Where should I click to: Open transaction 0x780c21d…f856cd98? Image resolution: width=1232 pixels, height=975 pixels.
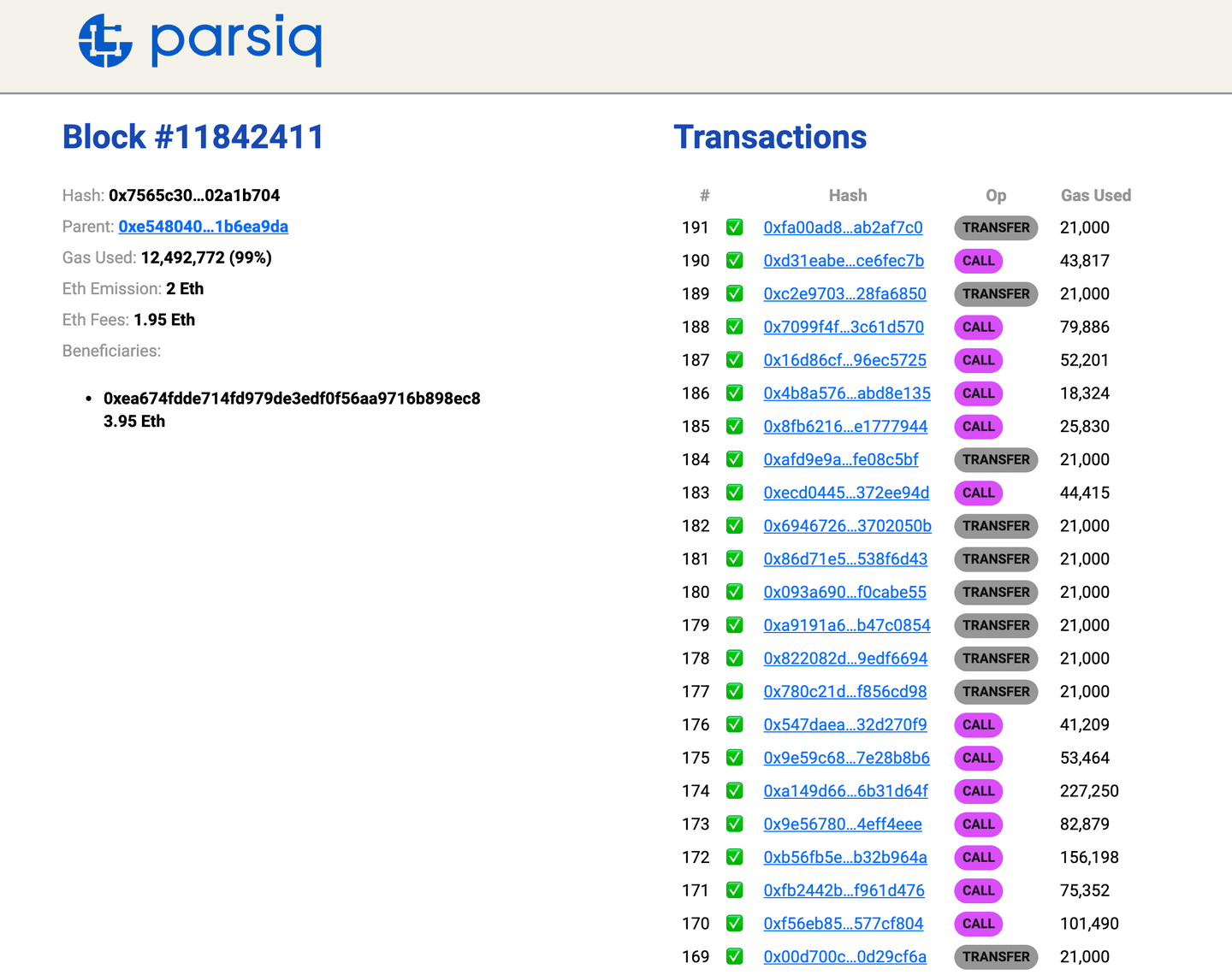[845, 691]
